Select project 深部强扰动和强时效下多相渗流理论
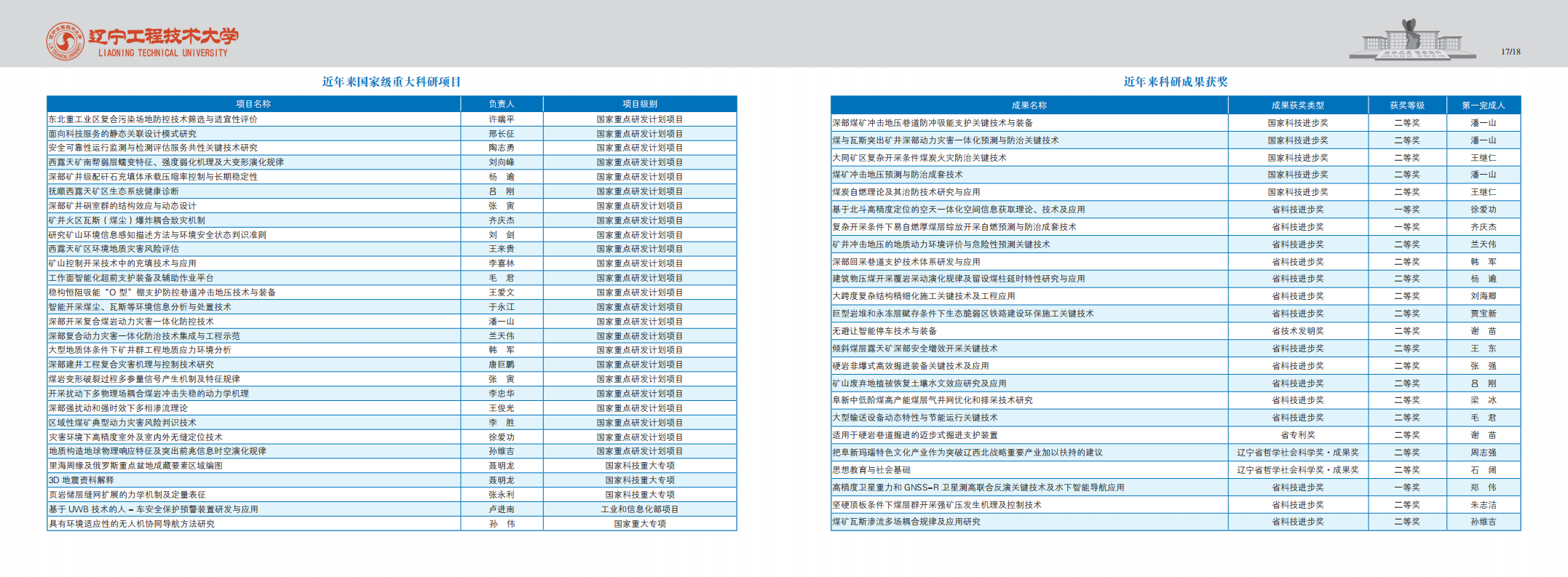Image resolution: width=1568 pixels, height=577 pixels. coord(118,408)
